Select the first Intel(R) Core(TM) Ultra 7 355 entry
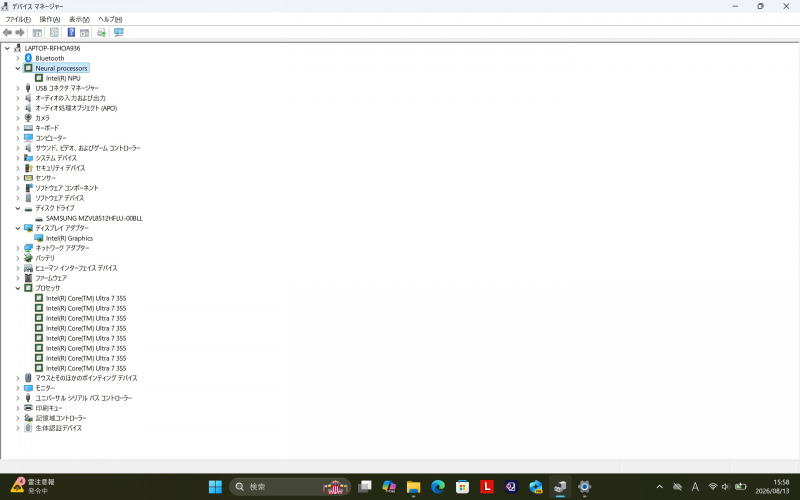This screenshot has width=800, height=500. (86, 298)
